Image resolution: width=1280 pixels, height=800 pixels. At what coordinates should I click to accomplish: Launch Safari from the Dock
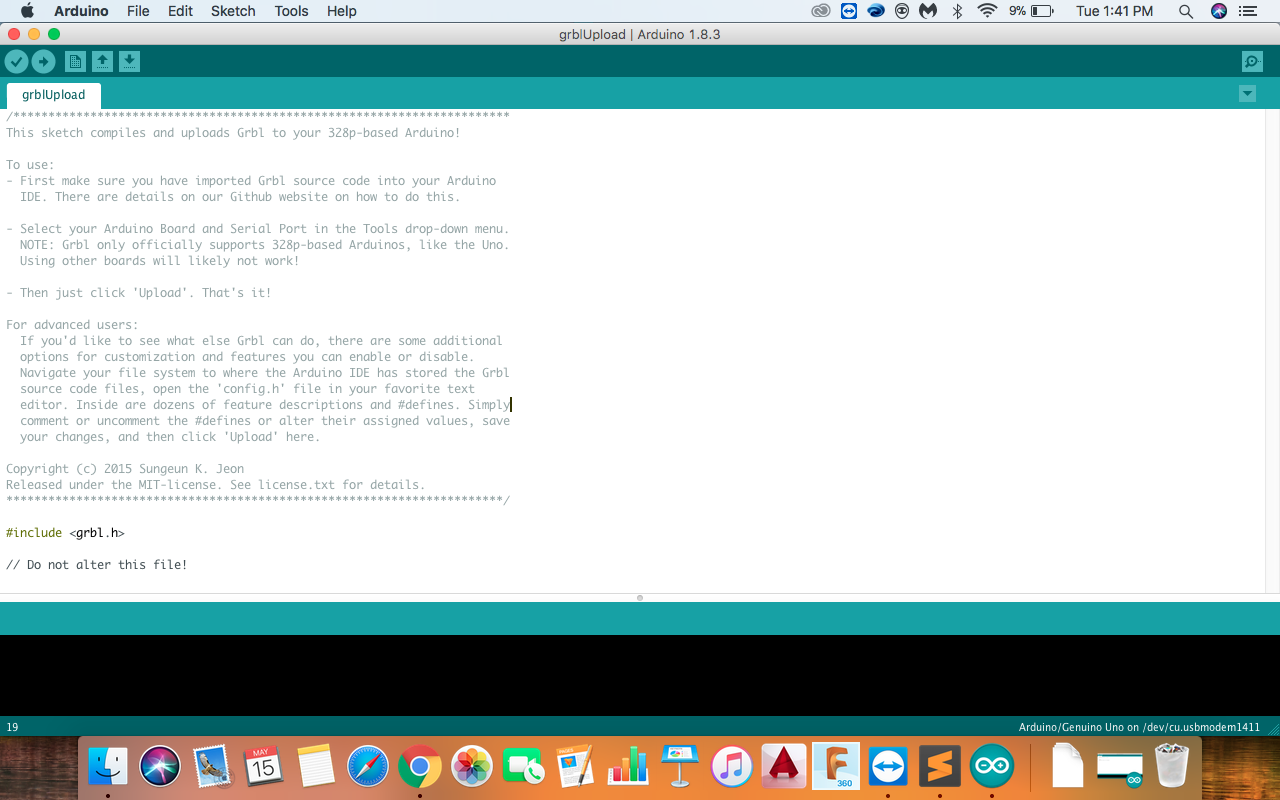(368, 767)
